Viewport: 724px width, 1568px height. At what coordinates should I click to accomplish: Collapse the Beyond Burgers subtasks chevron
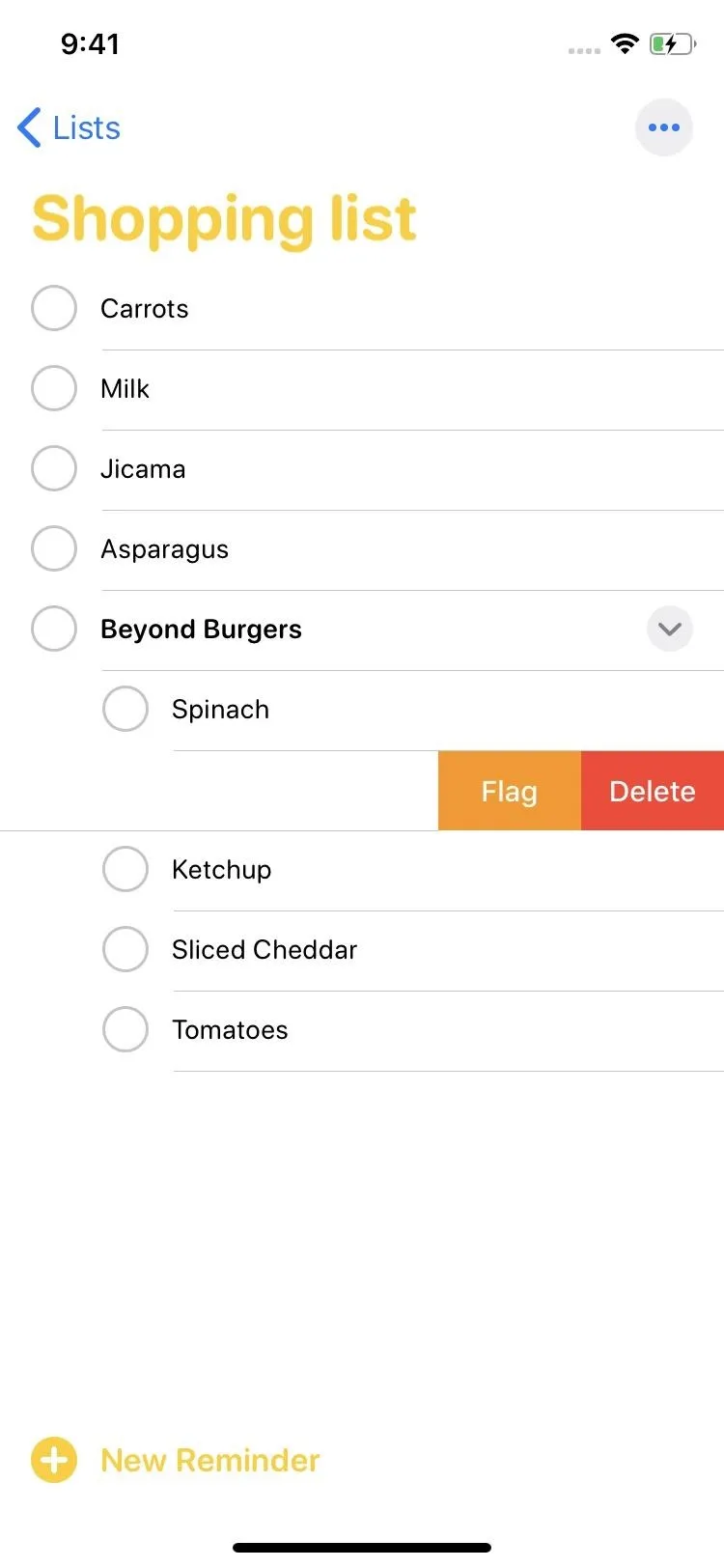669,629
